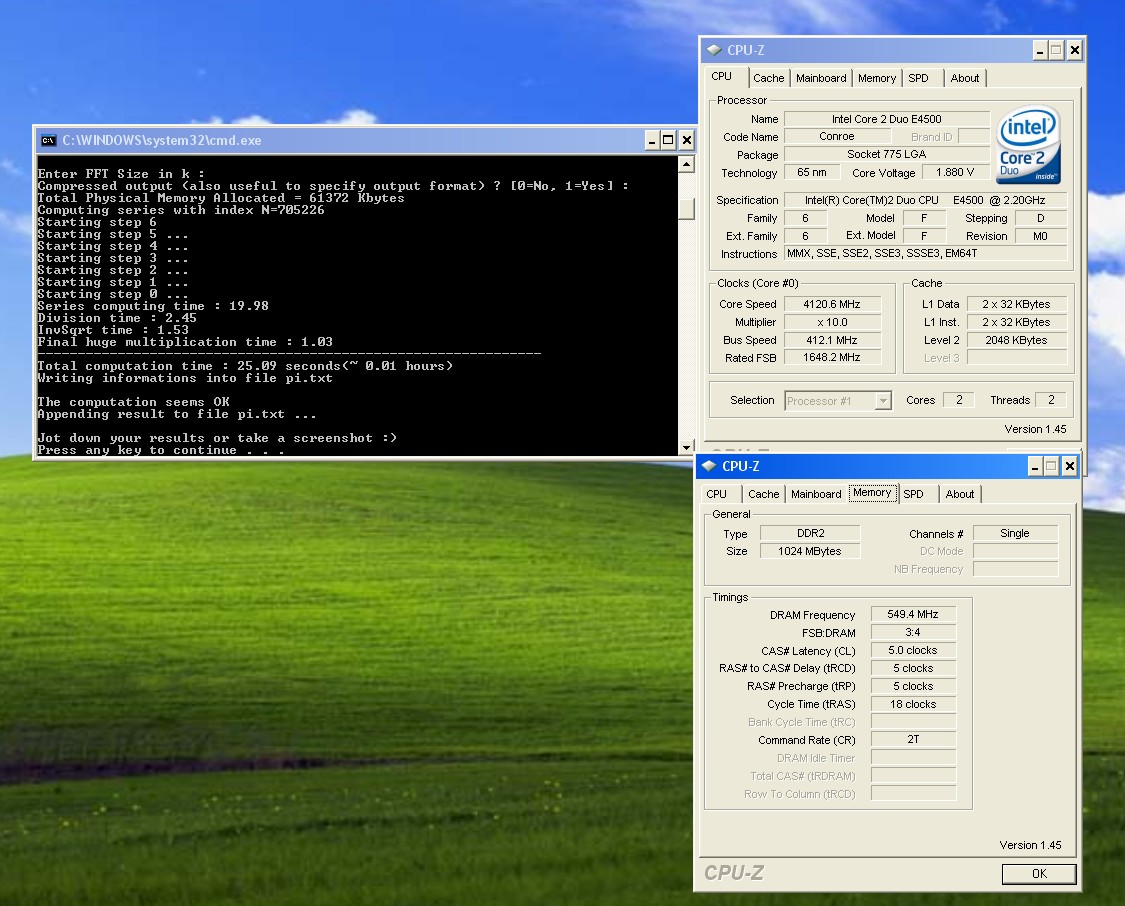Click the OK button in CPU-Z
Viewport: 1125px width, 906px height.
(1039, 874)
